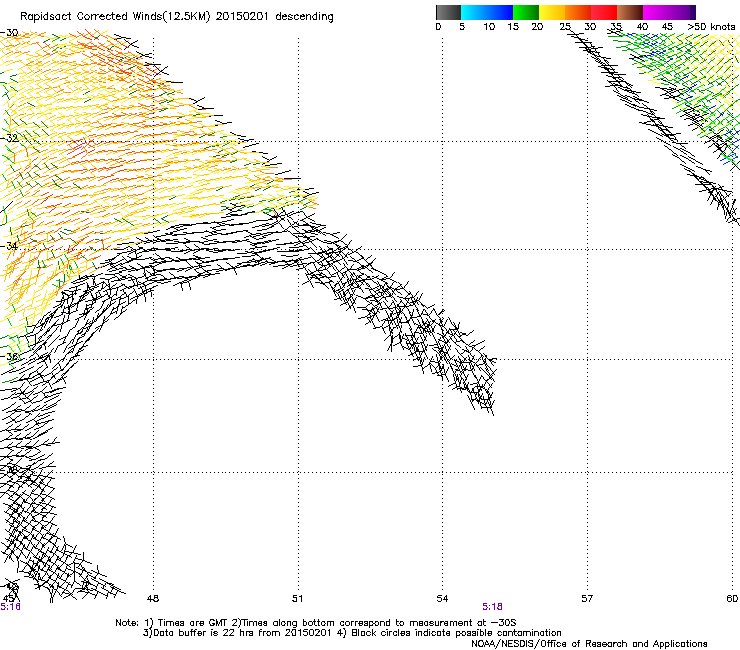Click the '20150201 descending' date text in title
The width and height of the screenshot is (740, 650).
(275, 17)
